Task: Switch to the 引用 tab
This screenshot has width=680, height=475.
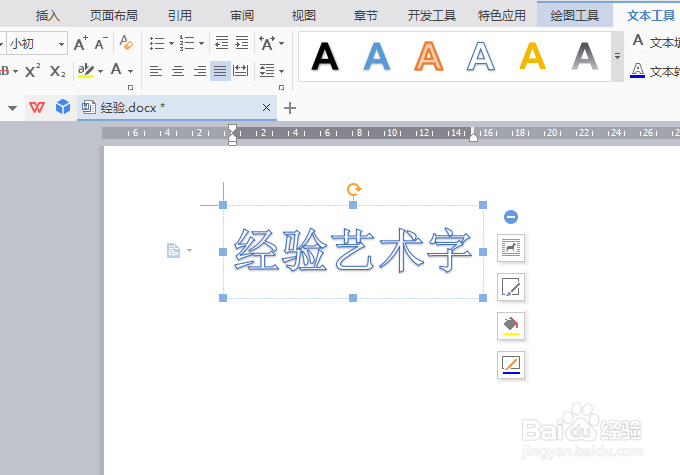Action: 180,16
